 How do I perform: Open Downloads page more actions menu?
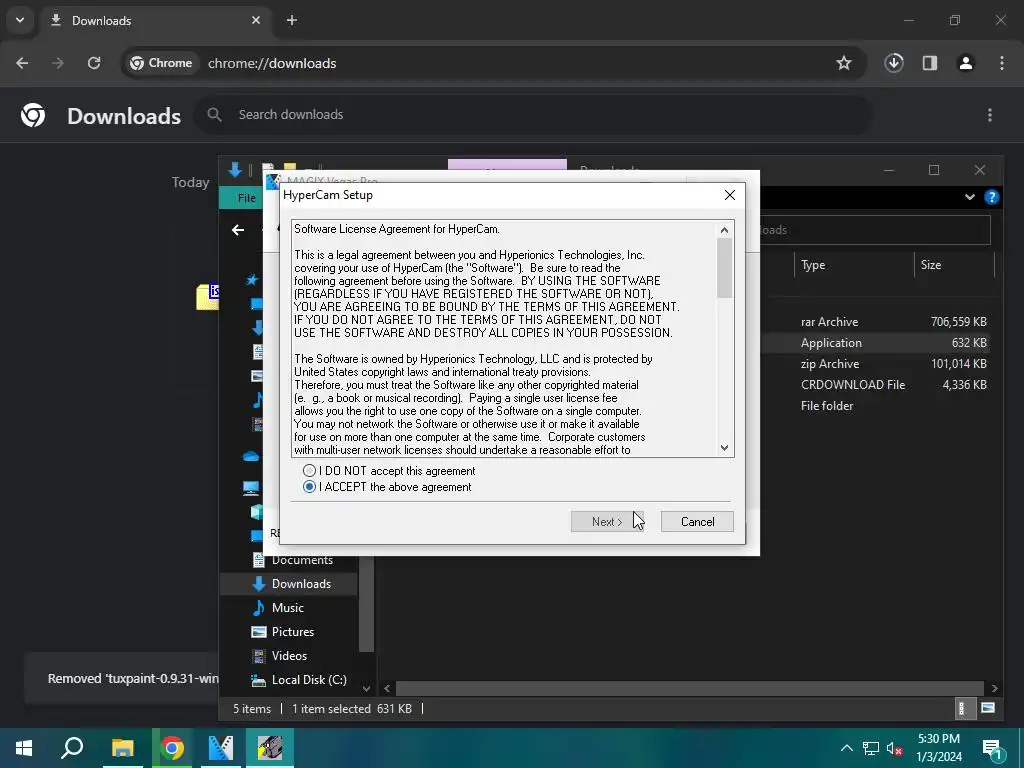click(x=990, y=115)
